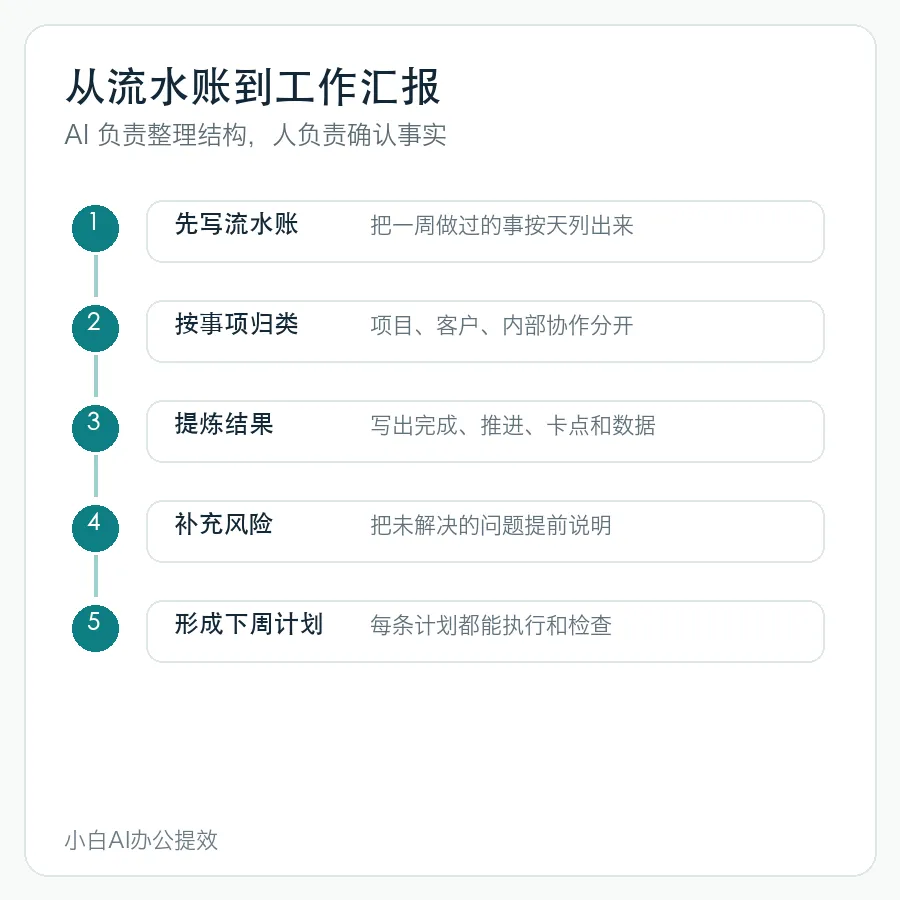Click the title 从流水账到工作汇报
This screenshot has width=900, height=900.
[x=253, y=87]
